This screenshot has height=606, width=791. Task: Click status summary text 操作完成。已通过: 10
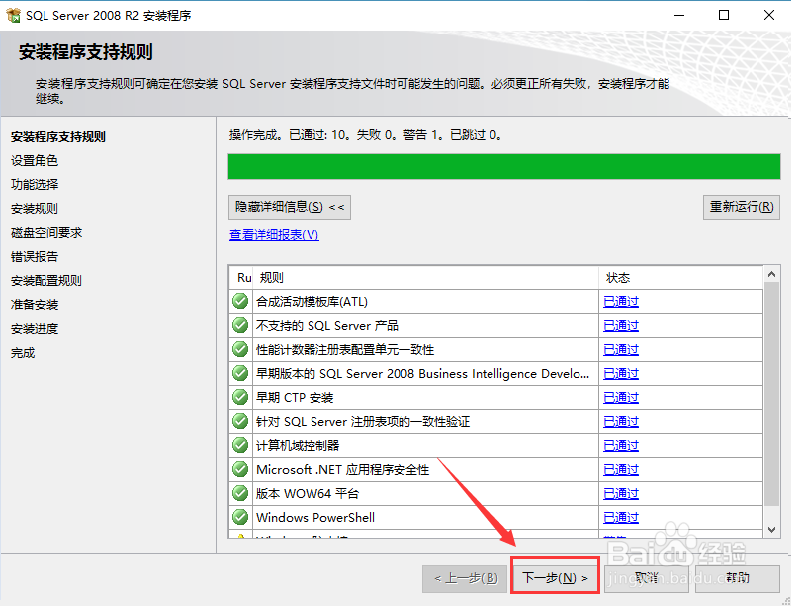coord(289,135)
